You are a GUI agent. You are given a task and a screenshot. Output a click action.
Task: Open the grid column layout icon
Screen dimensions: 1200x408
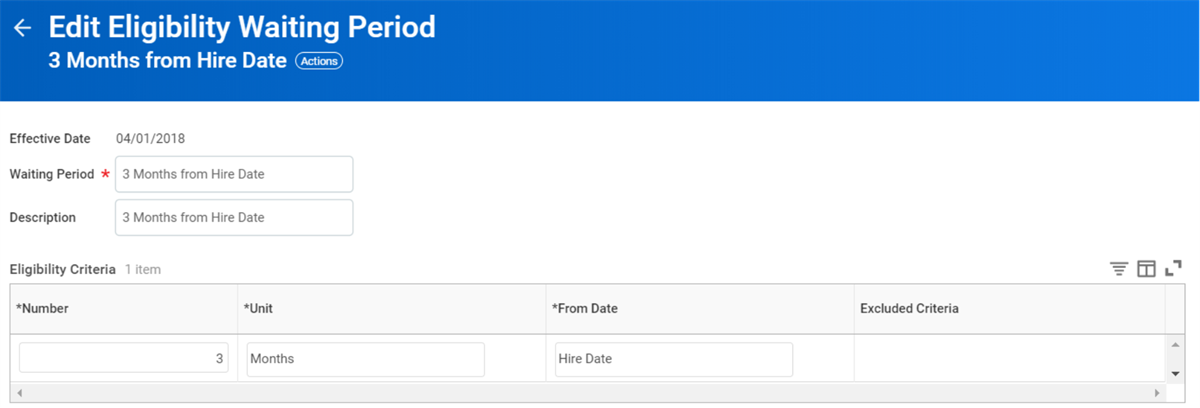pyautogui.click(x=1147, y=269)
